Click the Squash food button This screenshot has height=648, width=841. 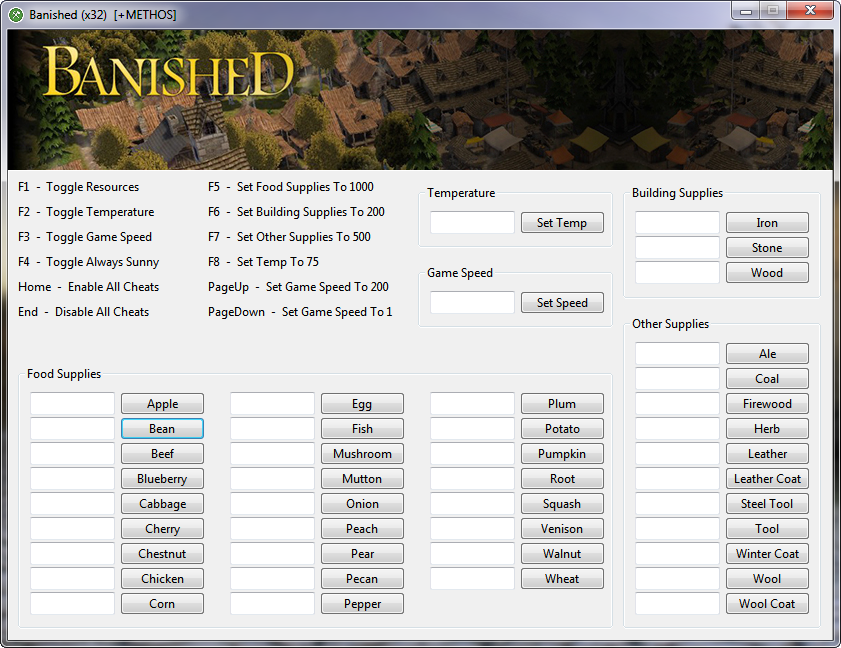tap(562, 504)
